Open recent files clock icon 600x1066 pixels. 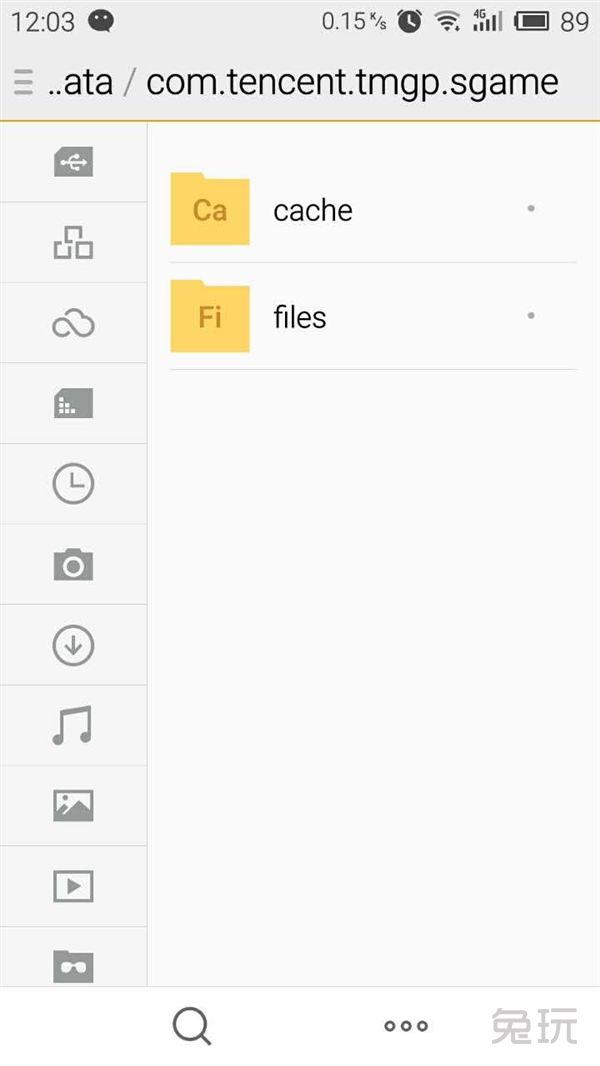pyautogui.click(x=73, y=484)
